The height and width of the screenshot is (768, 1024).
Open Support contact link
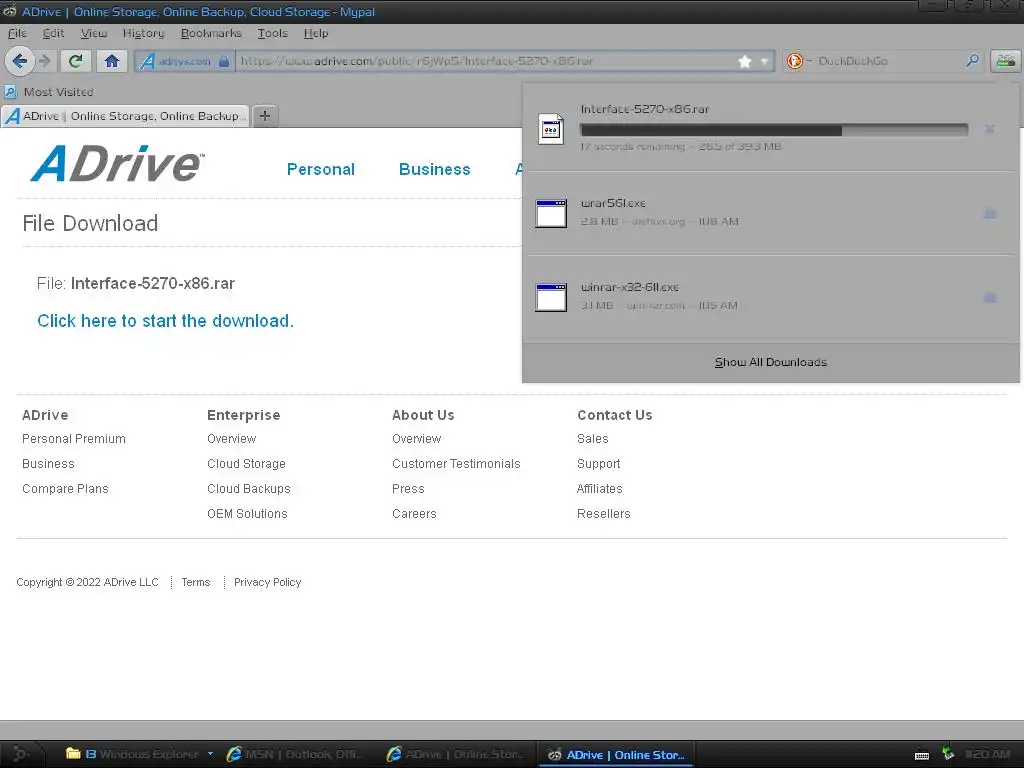click(598, 464)
